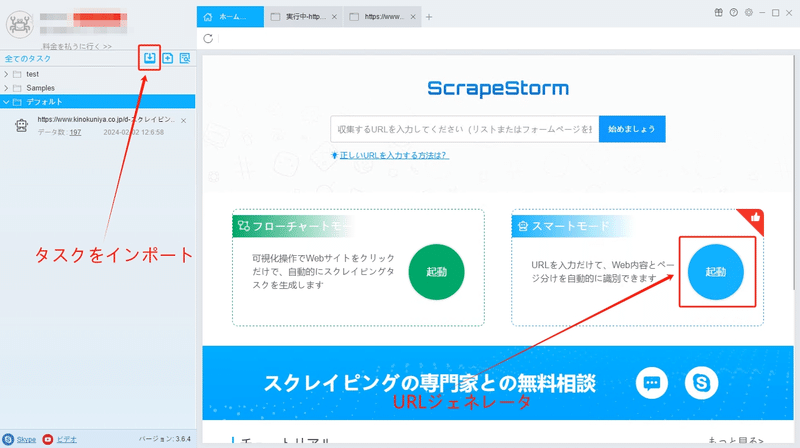Click the vertical scrollbar of home page
The image size is (800, 448).
tap(796, 173)
